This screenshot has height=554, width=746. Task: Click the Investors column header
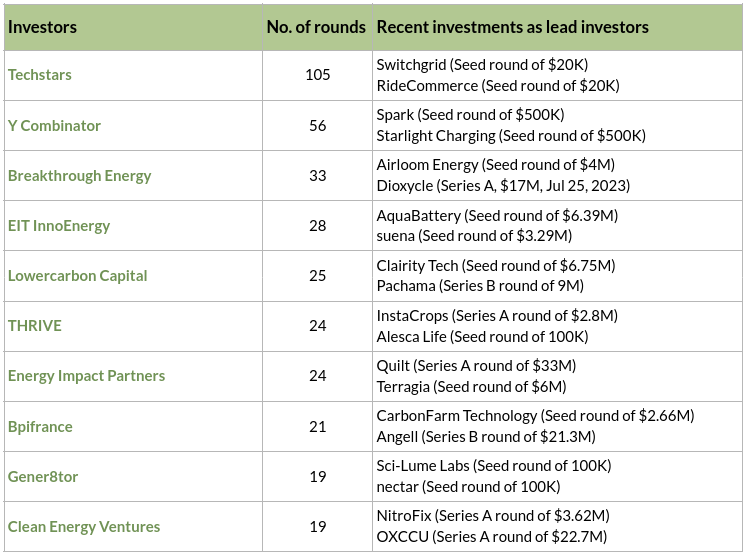pos(42,27)
